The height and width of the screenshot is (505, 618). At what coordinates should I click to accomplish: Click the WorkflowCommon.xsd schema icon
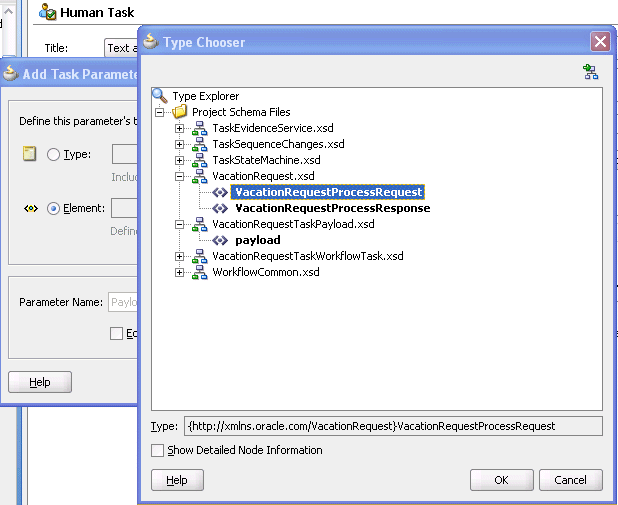tap(199, 272)
